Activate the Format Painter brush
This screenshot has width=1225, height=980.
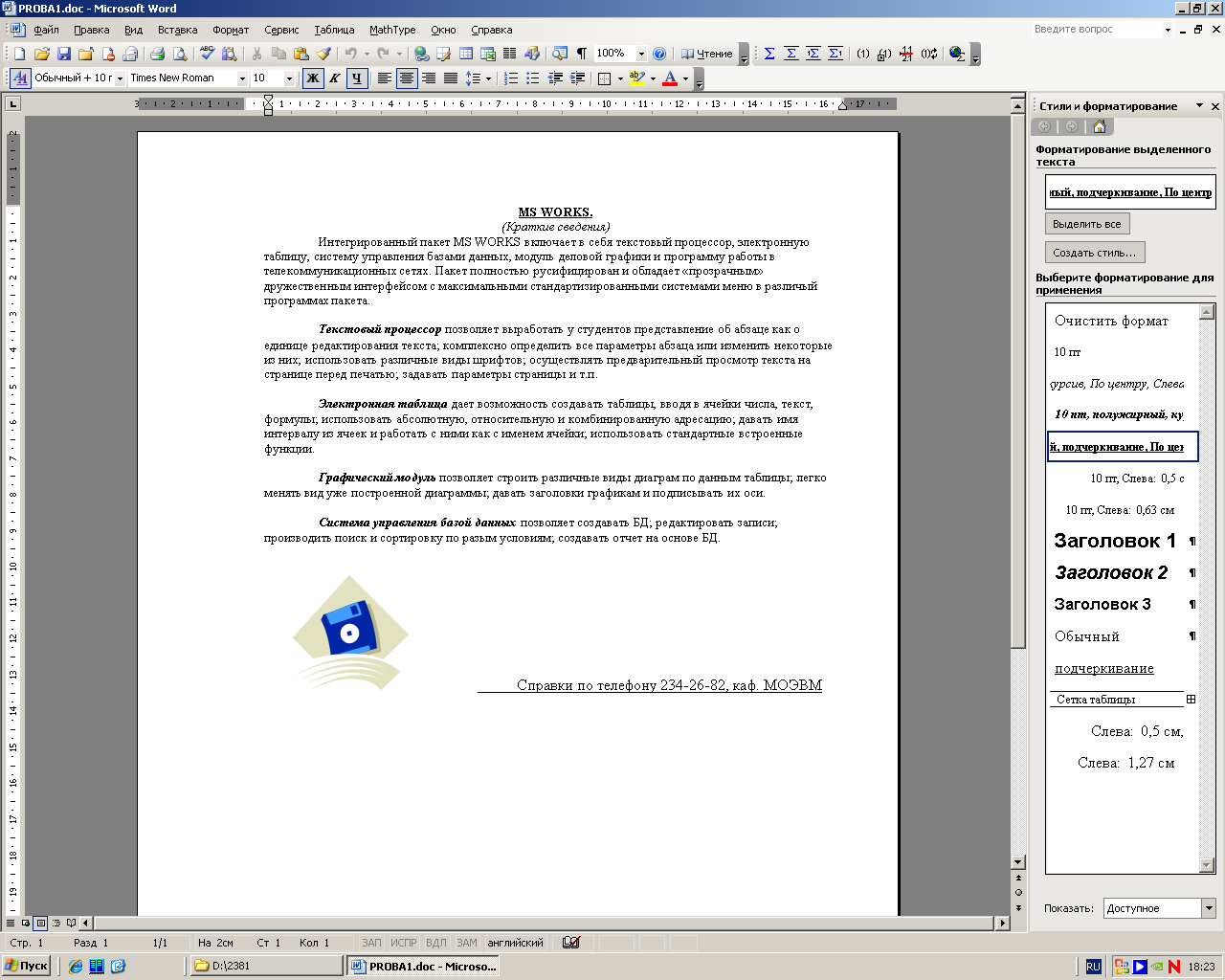(x=323, y=54)
